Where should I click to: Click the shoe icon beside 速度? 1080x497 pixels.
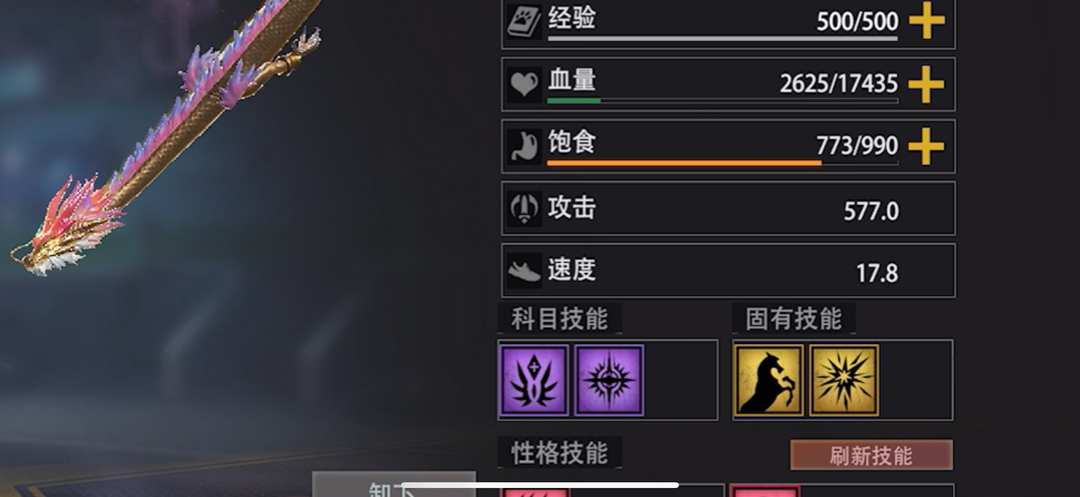pos(524,271)
